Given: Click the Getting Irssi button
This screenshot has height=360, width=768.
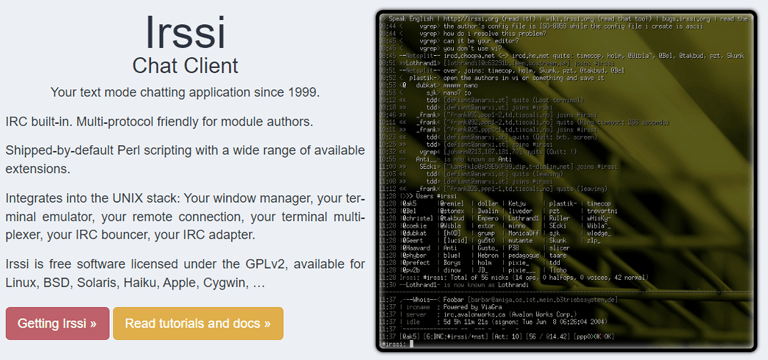Looking at the screenshot, I should 57,323.
